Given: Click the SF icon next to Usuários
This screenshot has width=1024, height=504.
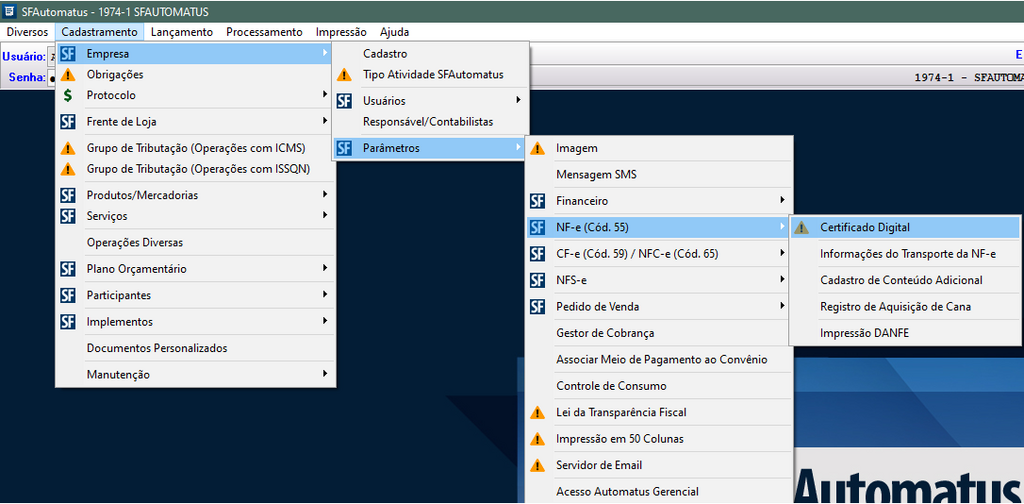Looking at the screenshot, I should tap(344, 101).
